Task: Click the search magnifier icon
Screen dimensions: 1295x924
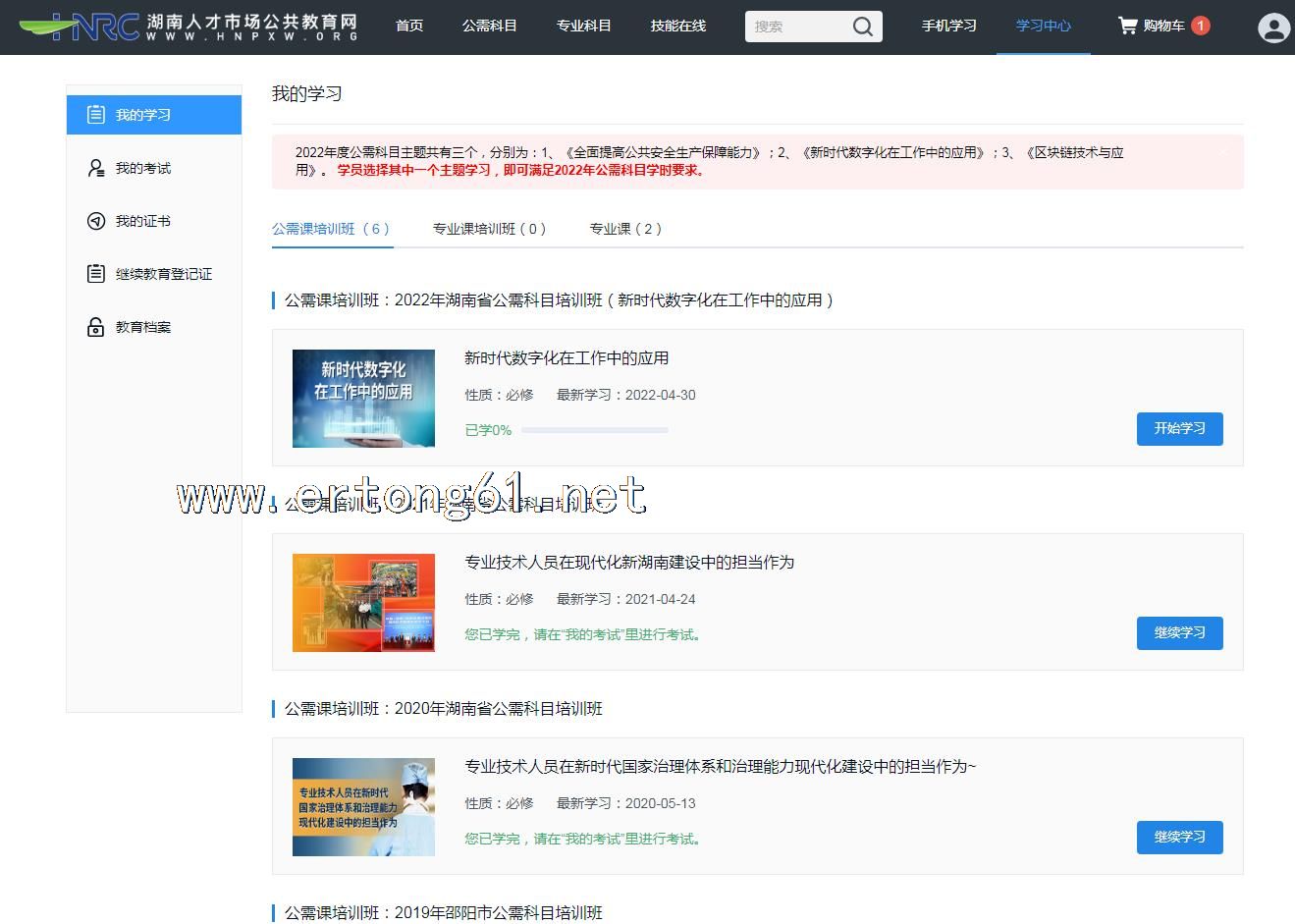Action: click(862, 27)
